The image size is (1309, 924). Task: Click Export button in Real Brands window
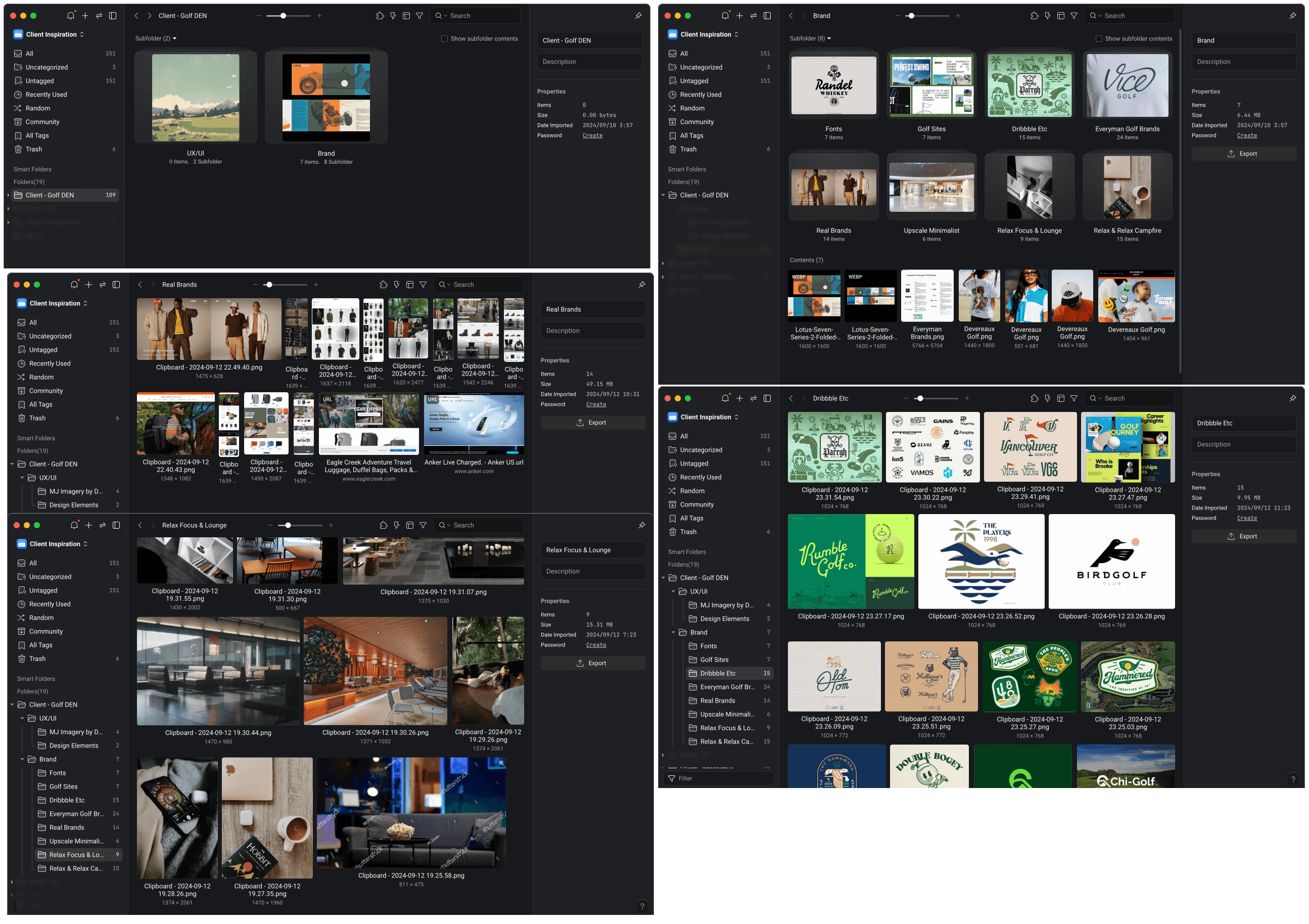click(592, 423)
